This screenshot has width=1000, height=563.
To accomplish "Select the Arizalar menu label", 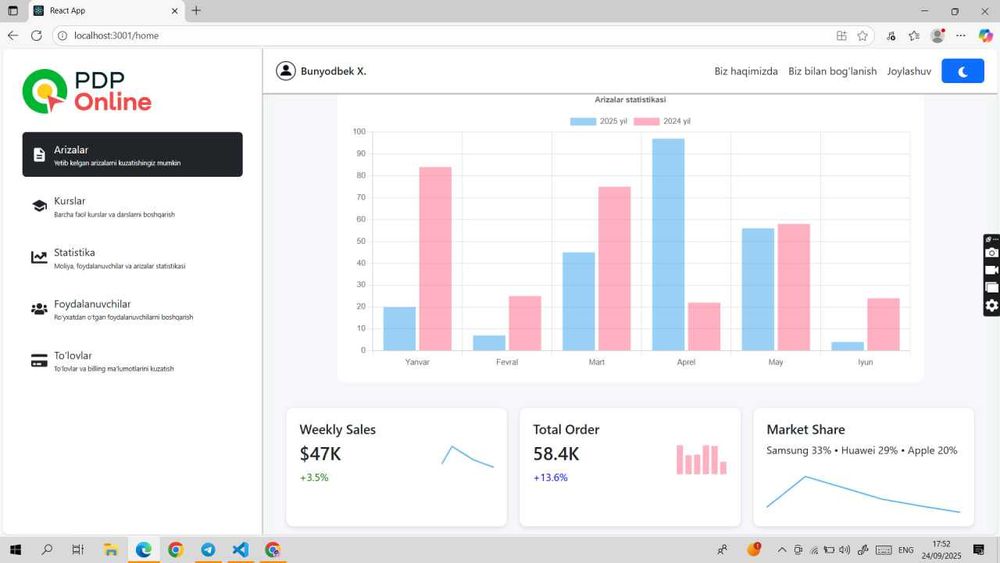I will tap(71, 150).
